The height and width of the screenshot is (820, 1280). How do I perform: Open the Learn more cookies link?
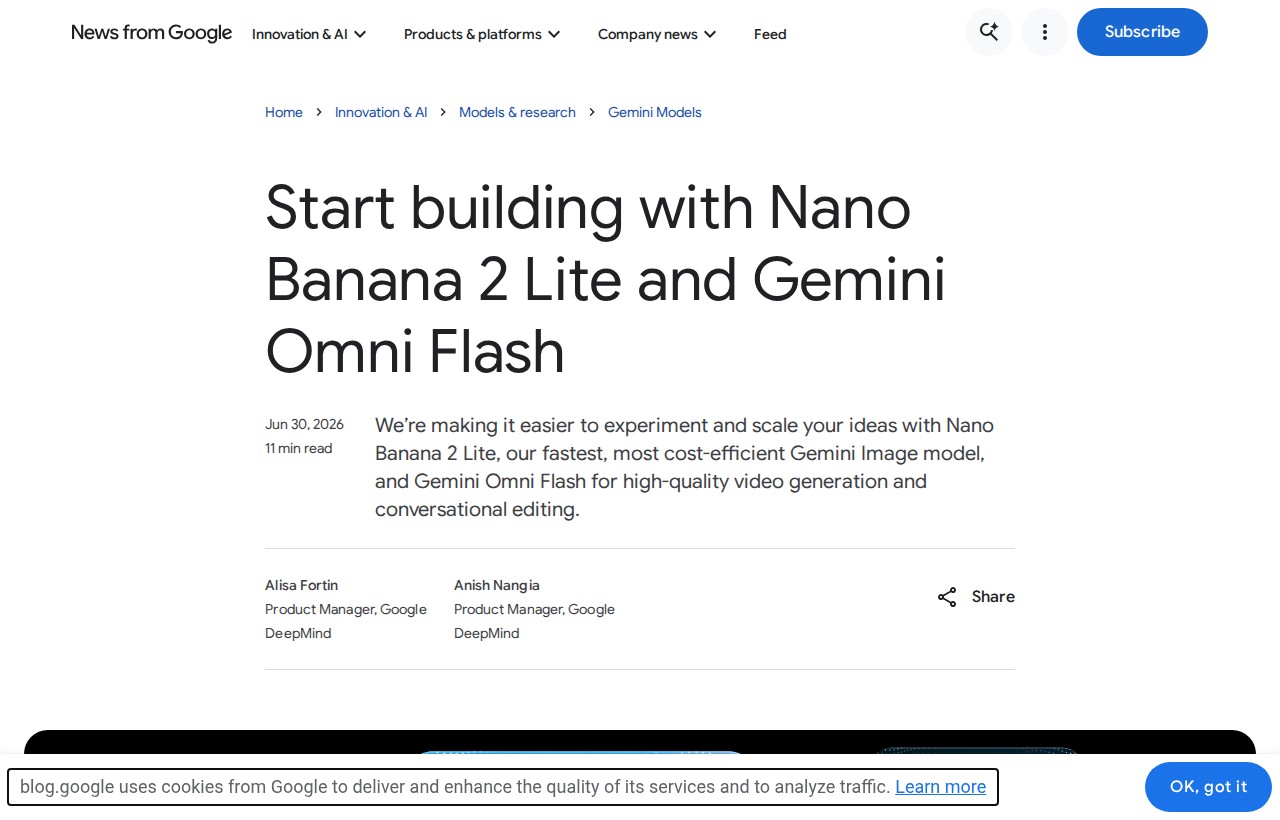(x=940, y=787)
